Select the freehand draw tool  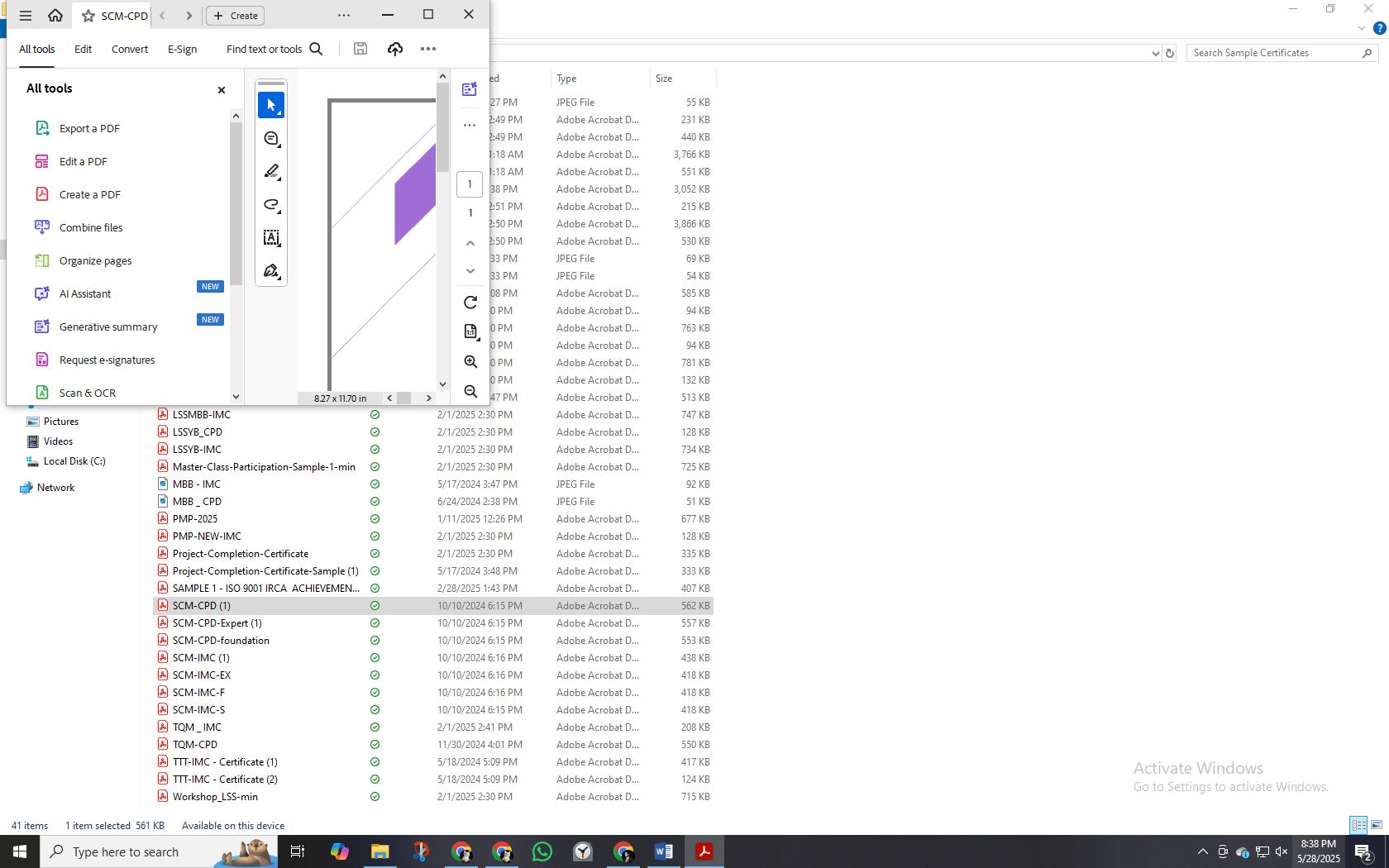(271, 204)
